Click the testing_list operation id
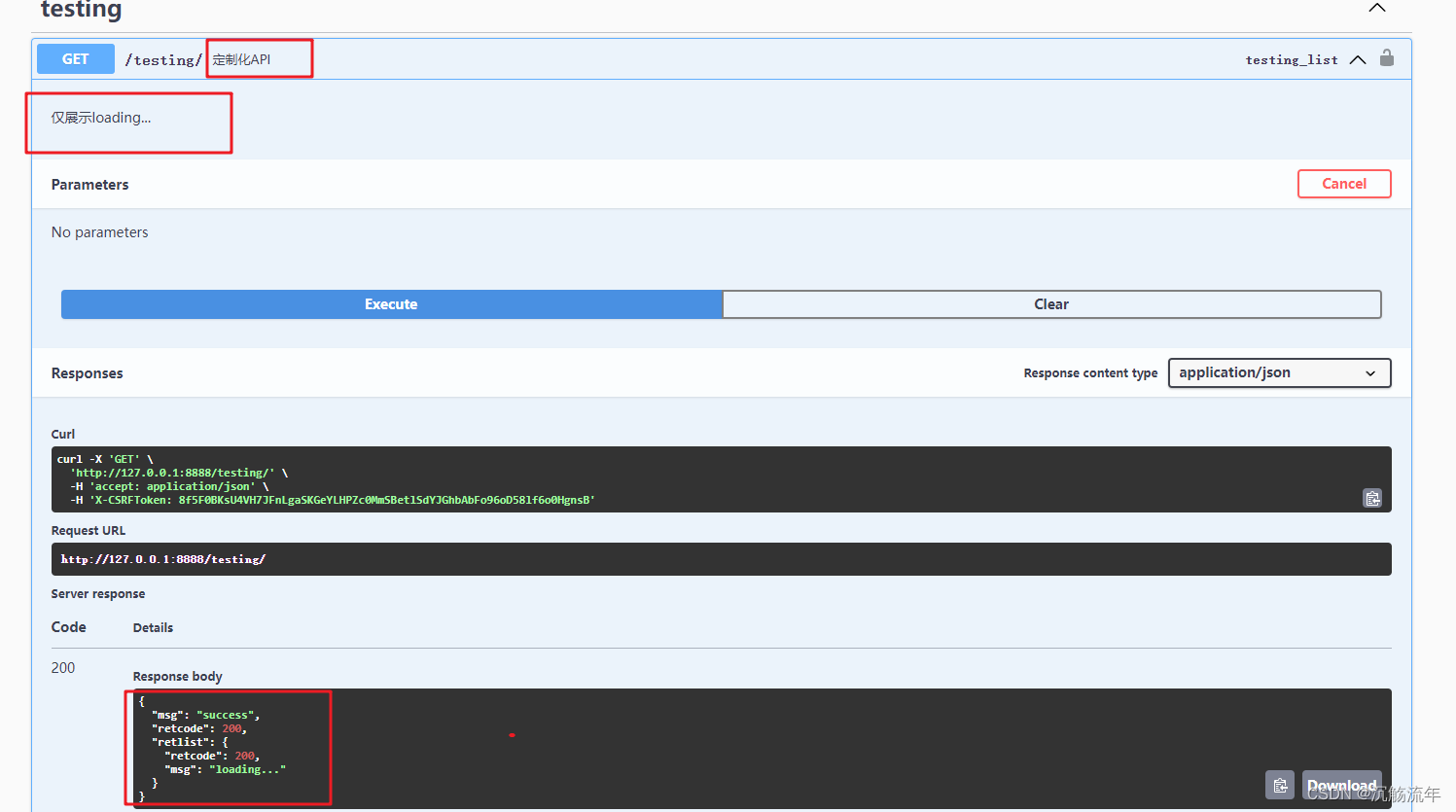The height and width of the screenshot is (812, 1456). (1292, 59)
